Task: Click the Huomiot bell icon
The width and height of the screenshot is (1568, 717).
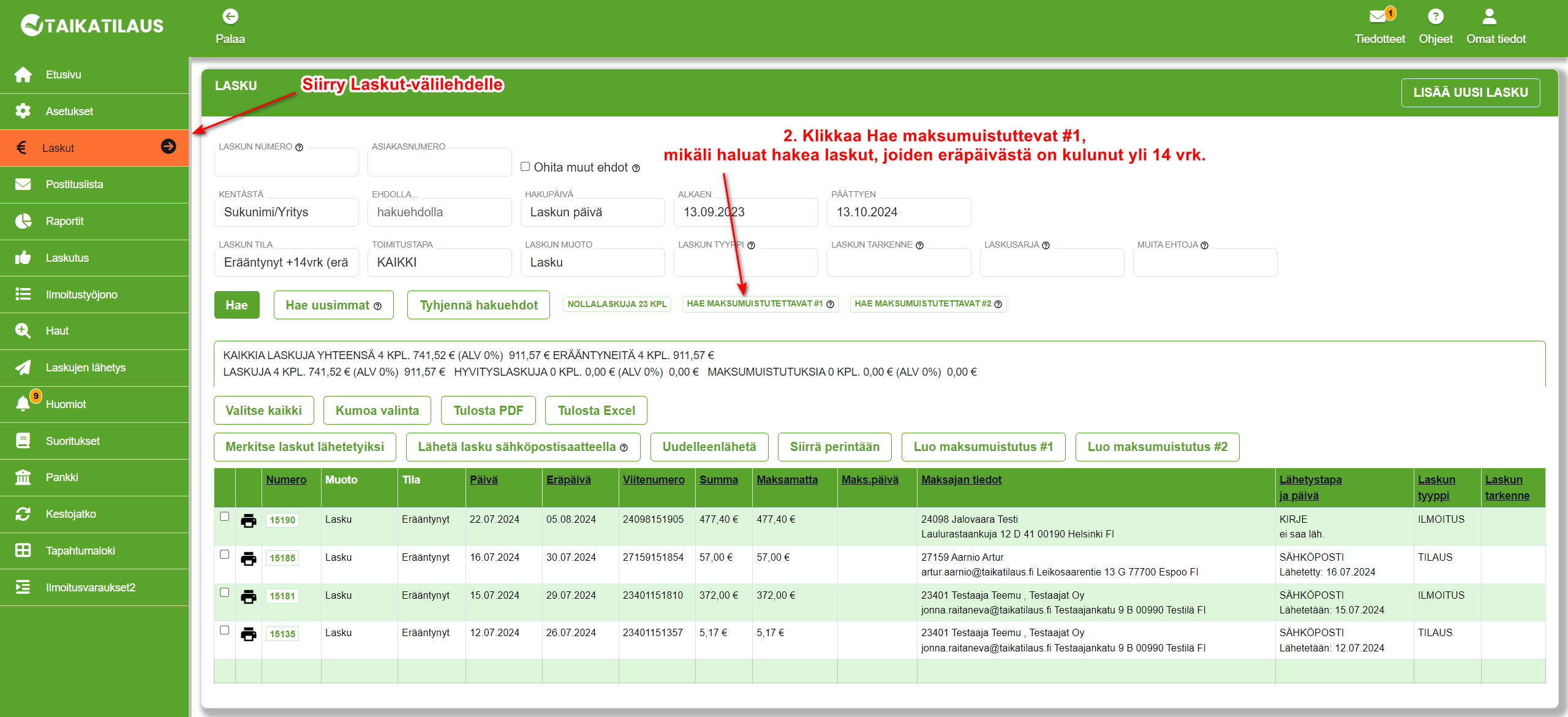Action: pos(23,404)
